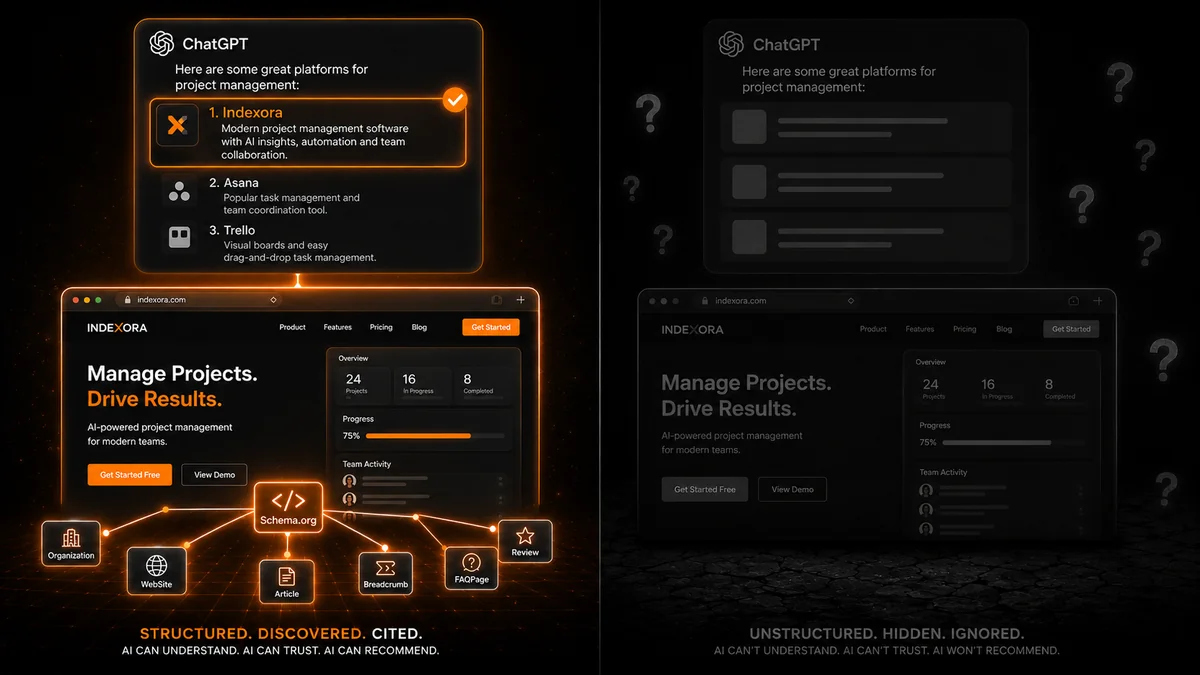This screenshot has height=675, width=1200.
Task: Select the 1. Indexora recommendation title
Action: (x=246, y=113)
